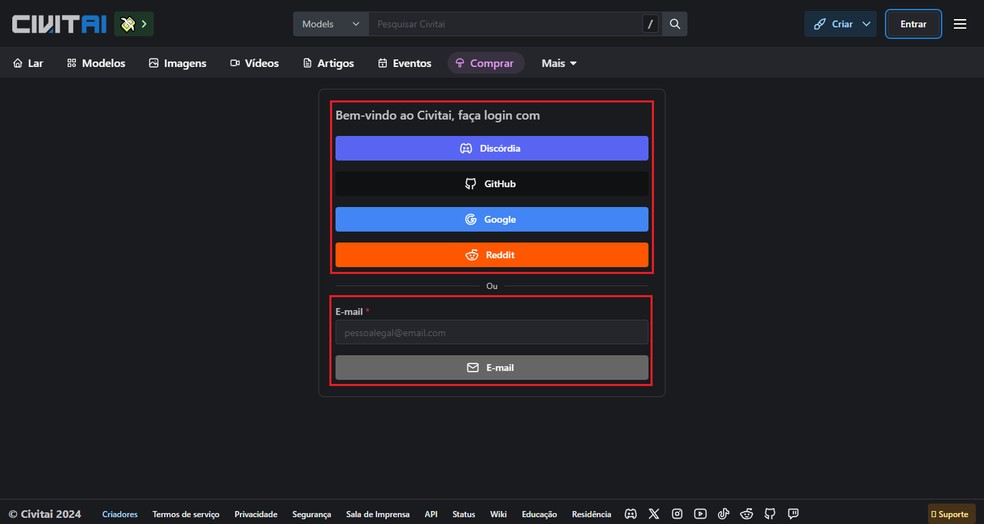Screen dimensions: 984x524
Task: Focus the Pesquisar Civitai search field
Action: tap(505, 24)
